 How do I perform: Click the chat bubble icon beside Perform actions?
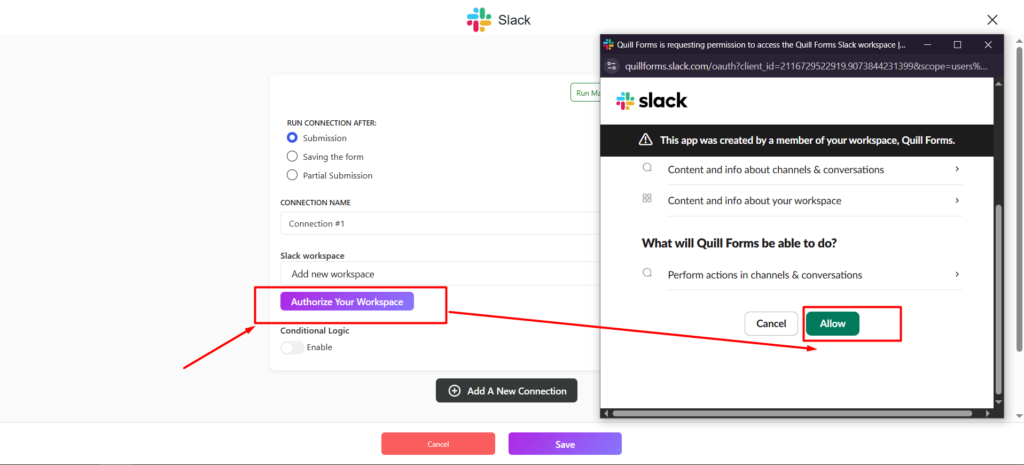[647, 272]
